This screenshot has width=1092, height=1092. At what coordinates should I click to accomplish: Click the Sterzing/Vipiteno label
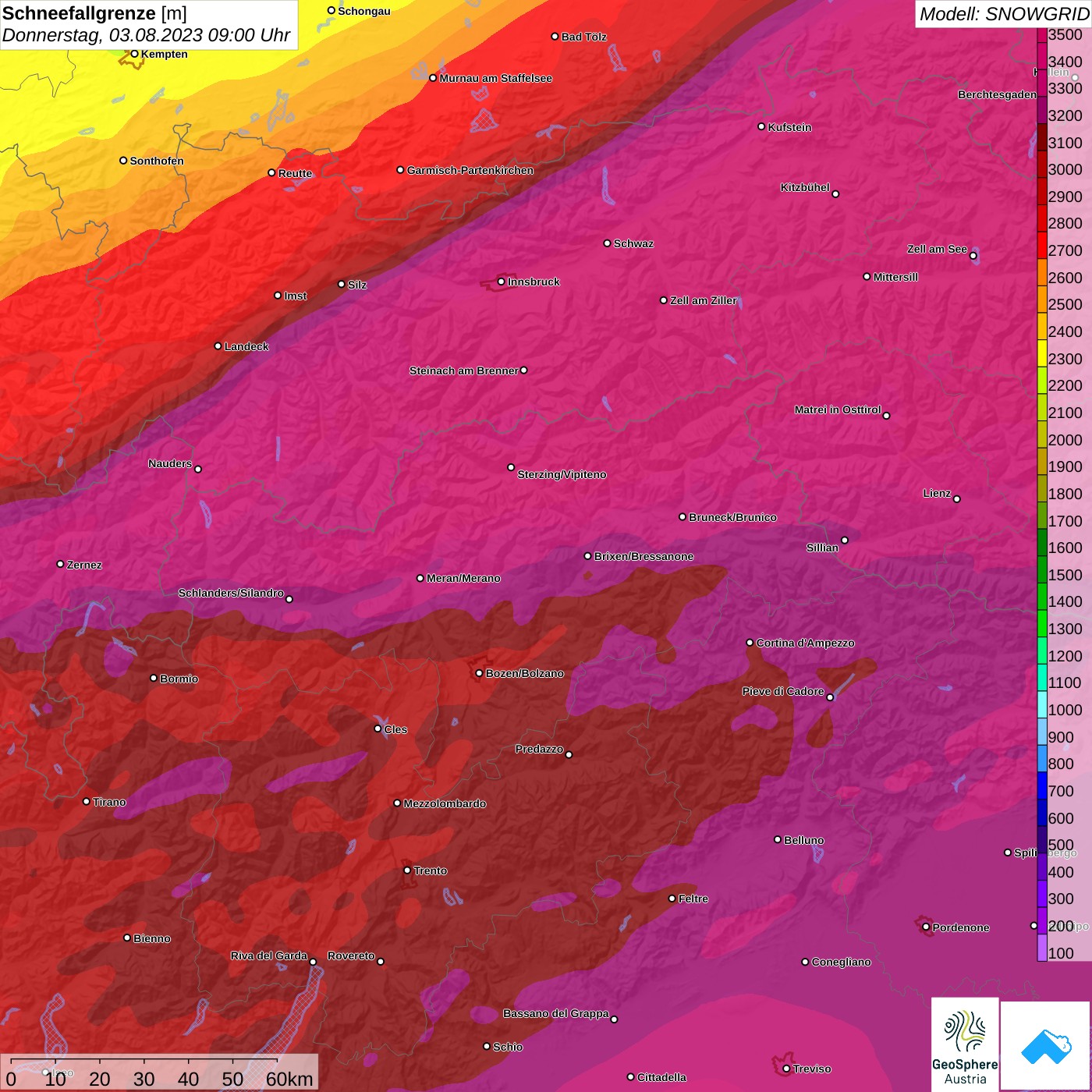562,474
